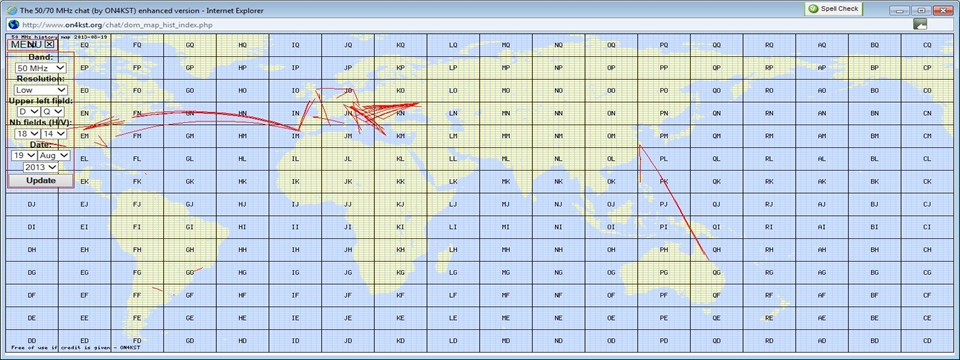Select the day 19 dropdown
This screenshot has height=360, width=960.
(23, 156)
